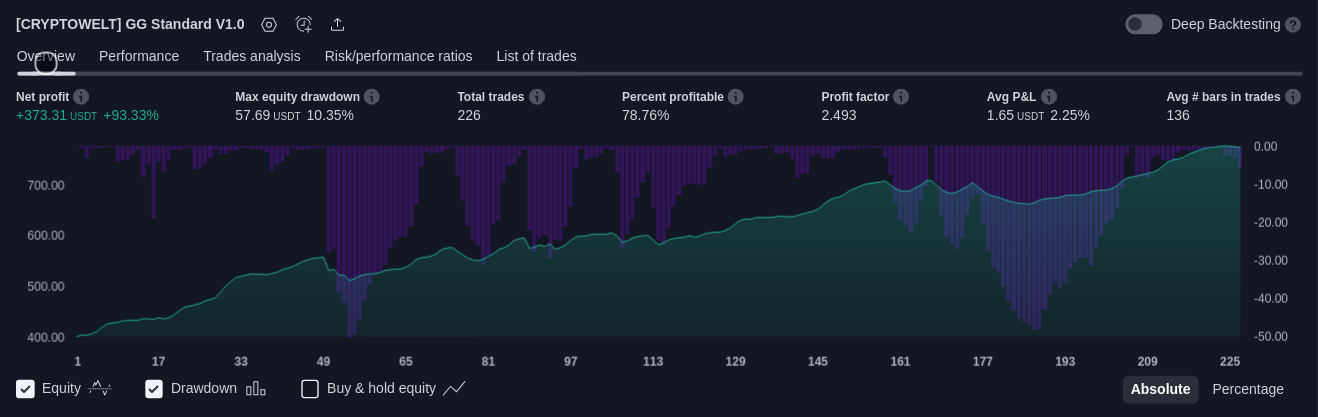Screen dimensions: 1318x417
Task: Open strategy settings hexagon icon
Action: tap(269, 24)
